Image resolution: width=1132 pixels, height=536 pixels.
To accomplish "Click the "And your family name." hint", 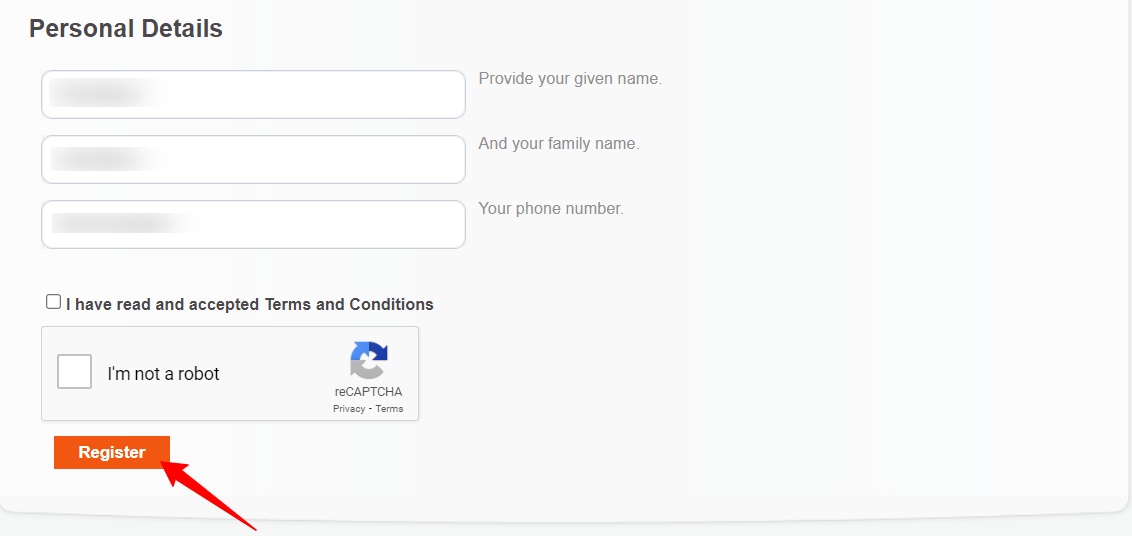I will 558,144.
